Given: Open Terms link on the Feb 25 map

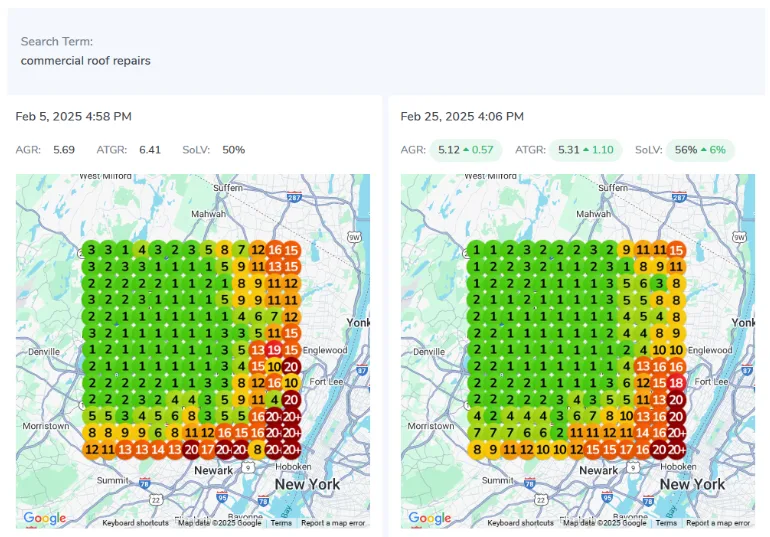Looking at the screenshot, I should tap(666, 523).
